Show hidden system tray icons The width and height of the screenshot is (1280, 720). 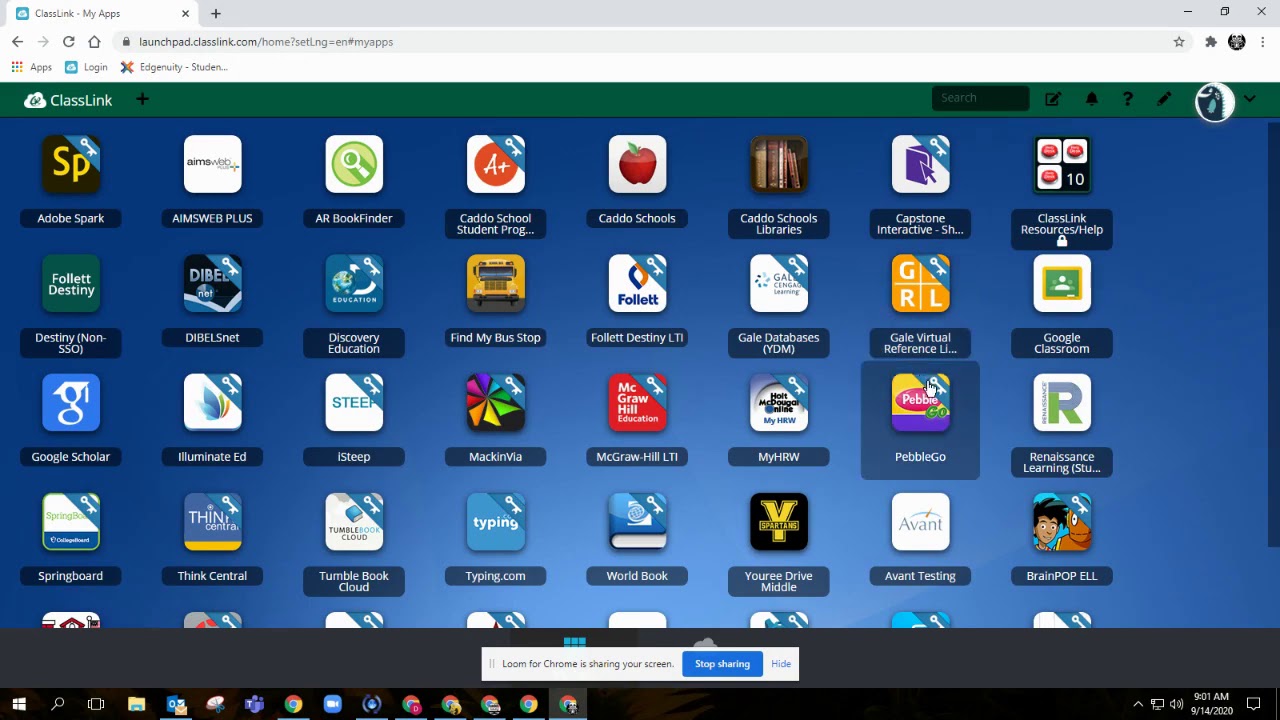(x=1138, y=704)
